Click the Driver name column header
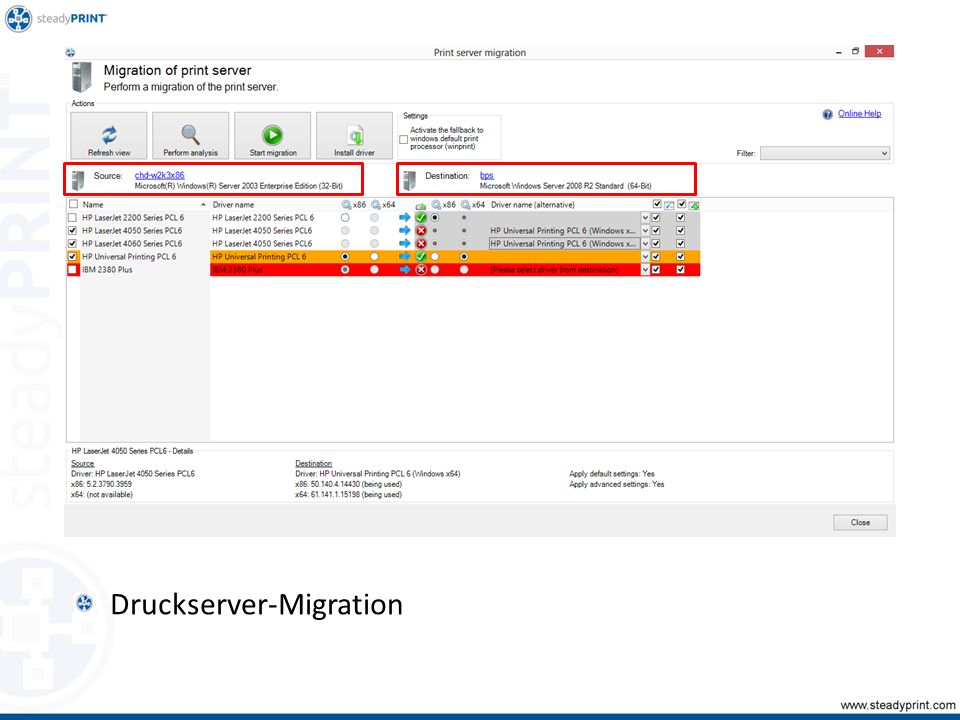Image resolution: width=960 pixels, height=720 pixels. (233, 204)
